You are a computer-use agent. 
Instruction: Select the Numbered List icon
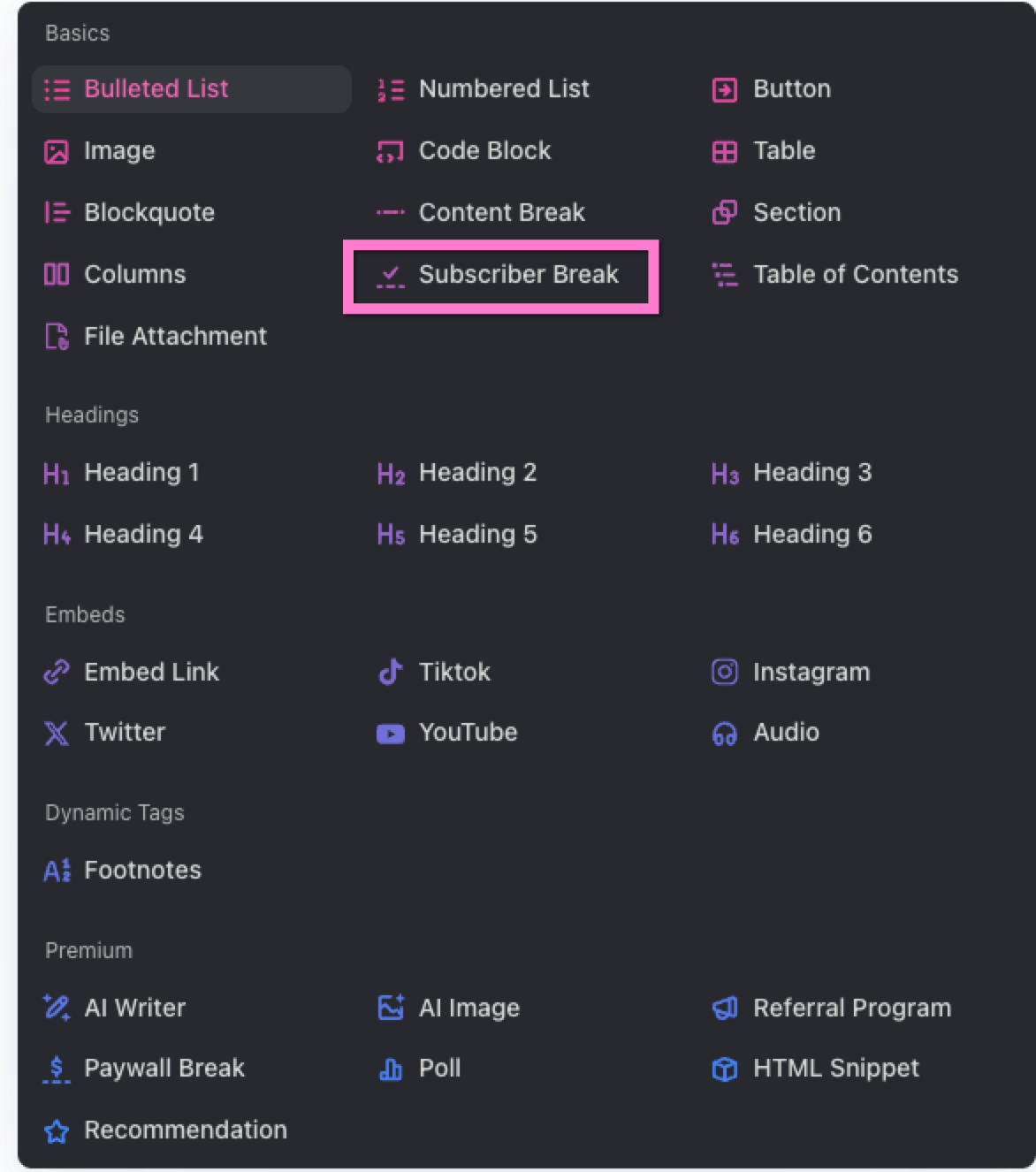pos(391,90)
